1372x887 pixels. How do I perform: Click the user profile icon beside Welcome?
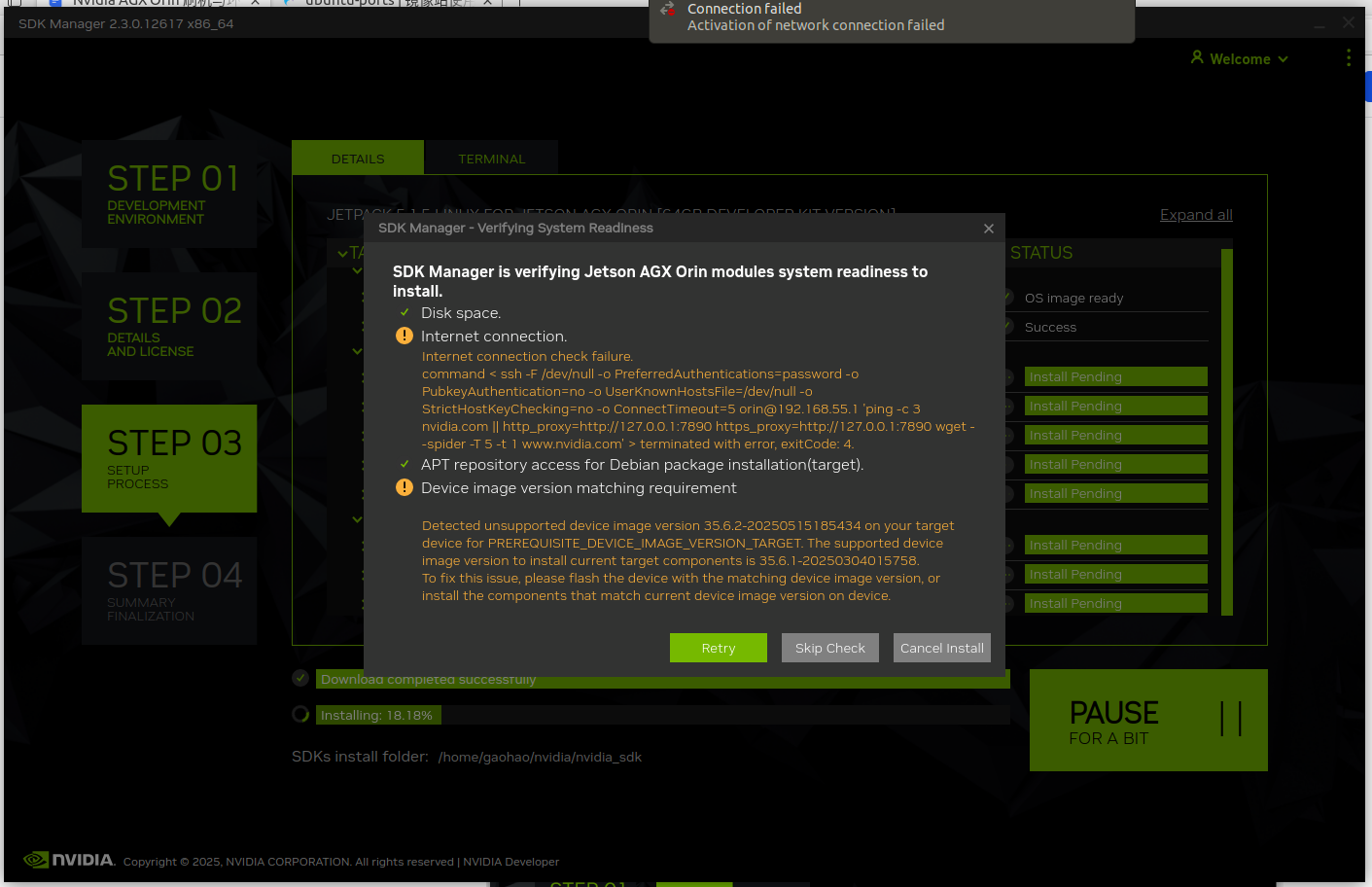point(1197,57)
